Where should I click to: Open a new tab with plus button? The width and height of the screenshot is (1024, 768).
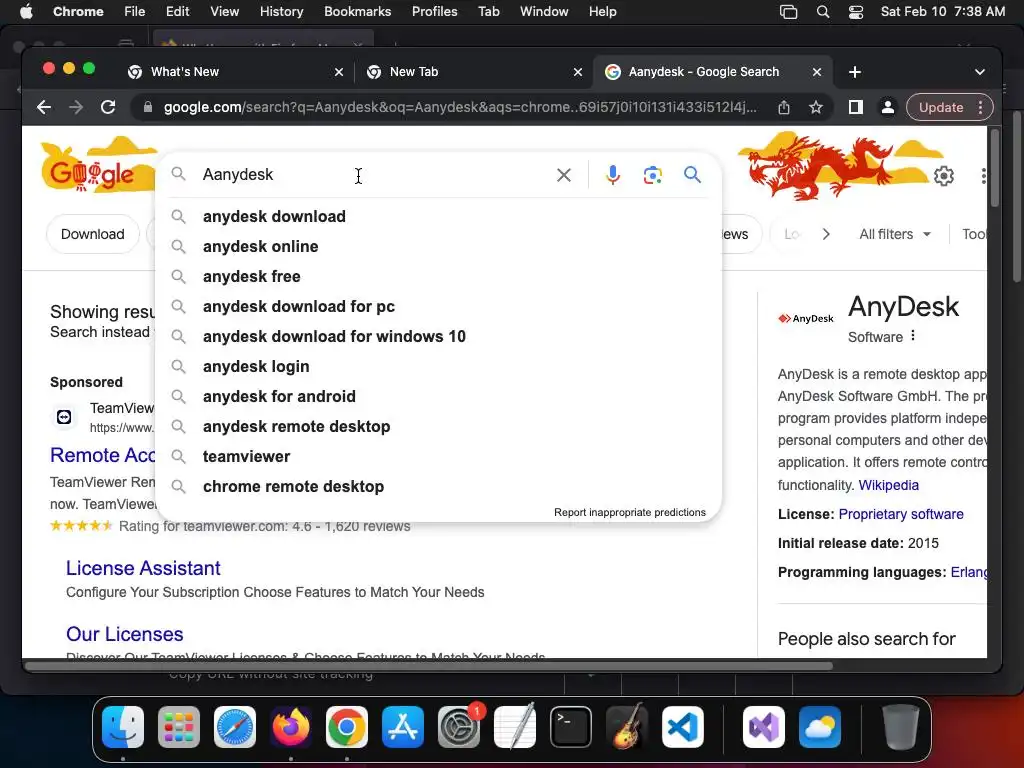854,72
